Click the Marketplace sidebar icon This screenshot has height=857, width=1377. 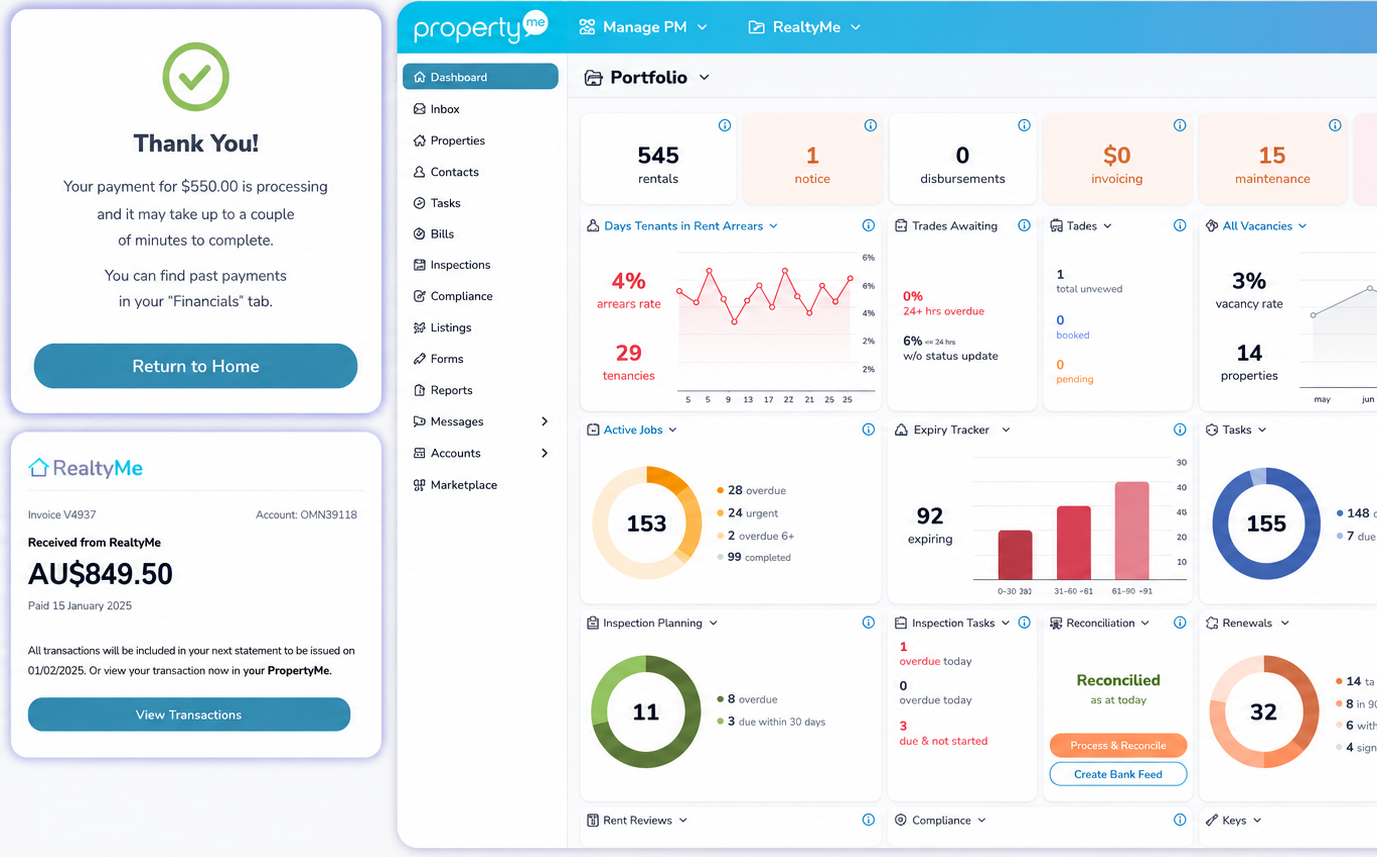point(420,485)
